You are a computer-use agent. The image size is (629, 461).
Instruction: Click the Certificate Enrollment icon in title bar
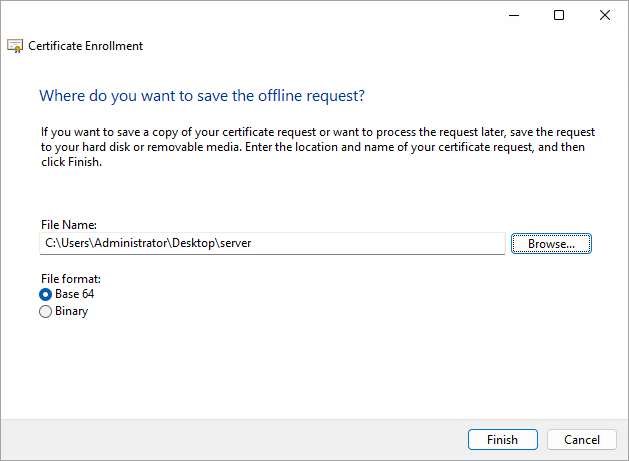point(15,46)
